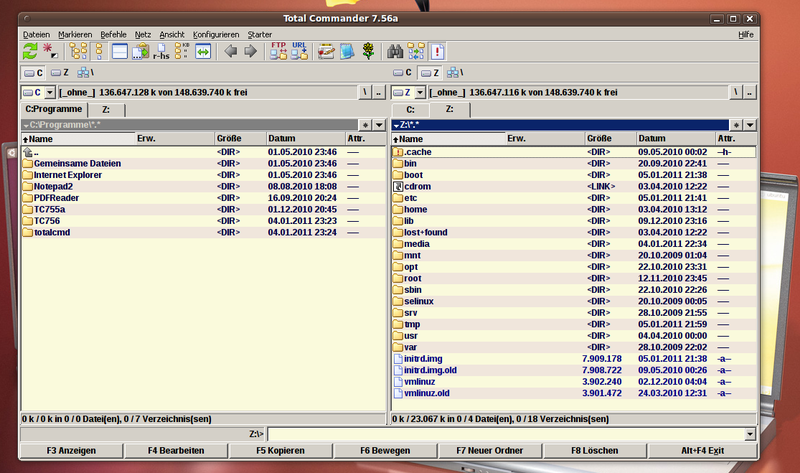
Task: Click F6 Bewegen button
Action: pyautogui.click(x=385, y=451)
